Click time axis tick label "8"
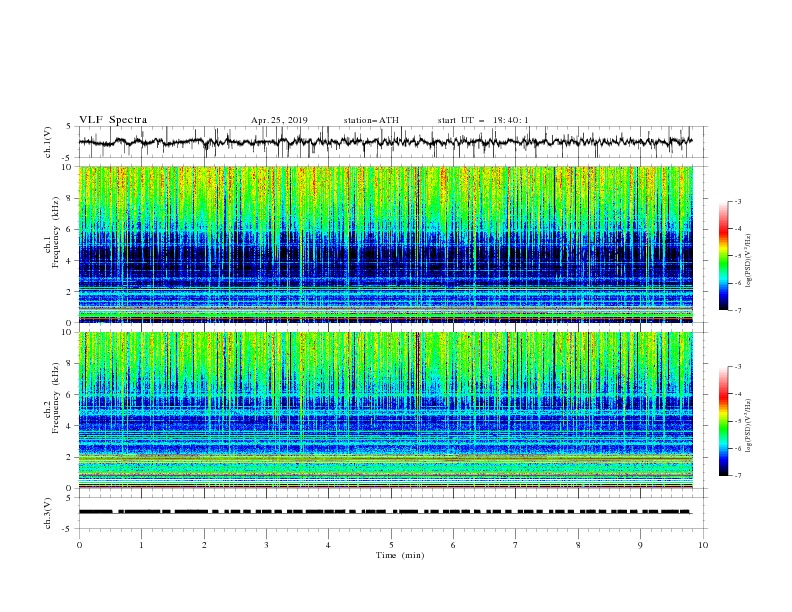The height and width of the screenshot is (612, 792). click(578, 545)
